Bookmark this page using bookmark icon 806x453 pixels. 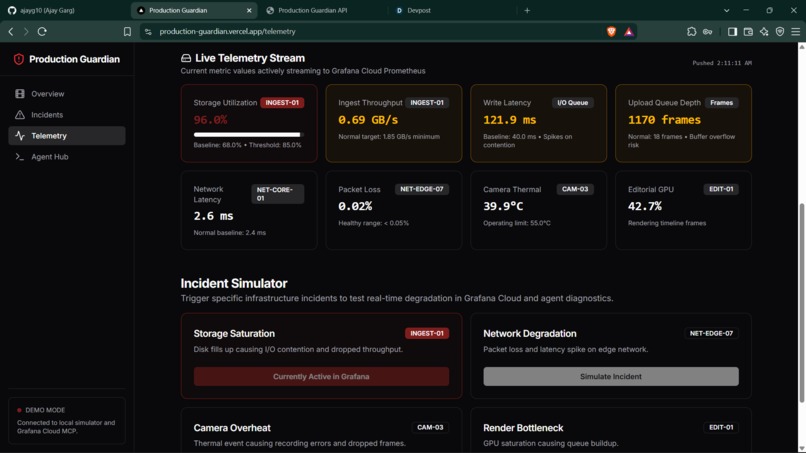(127, 31)
